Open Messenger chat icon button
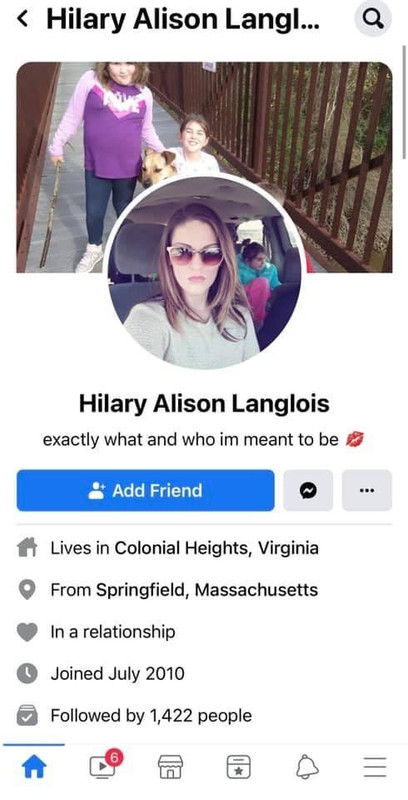Image resolution: width=408 pixels, height=800 pixels. [x=308, y=490]
